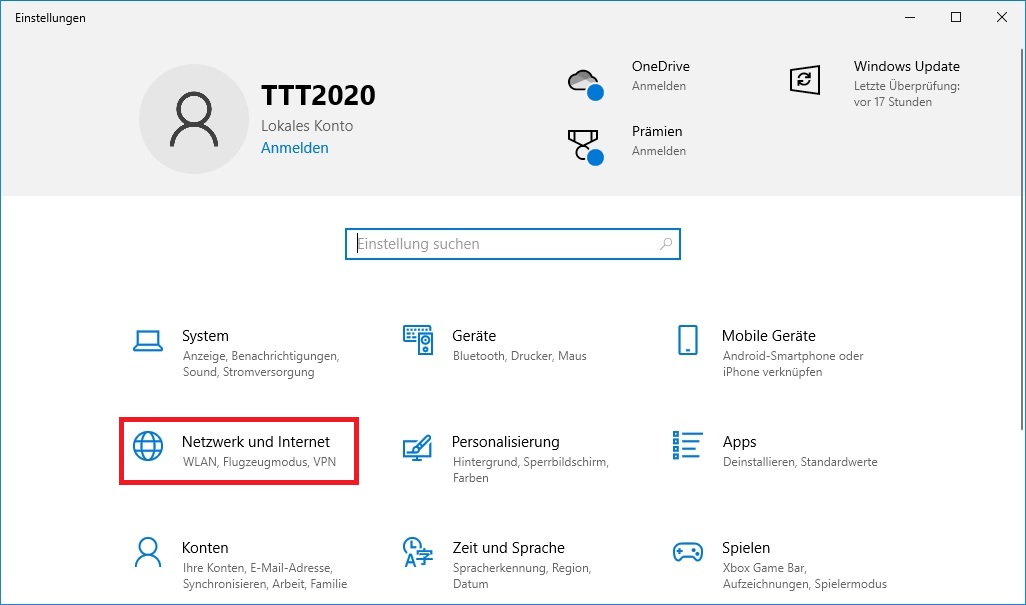This screenshot has height=605, width=1026.
Task: Click the text 'Spracherkennung, Region, Datum'
Action: 522,576
